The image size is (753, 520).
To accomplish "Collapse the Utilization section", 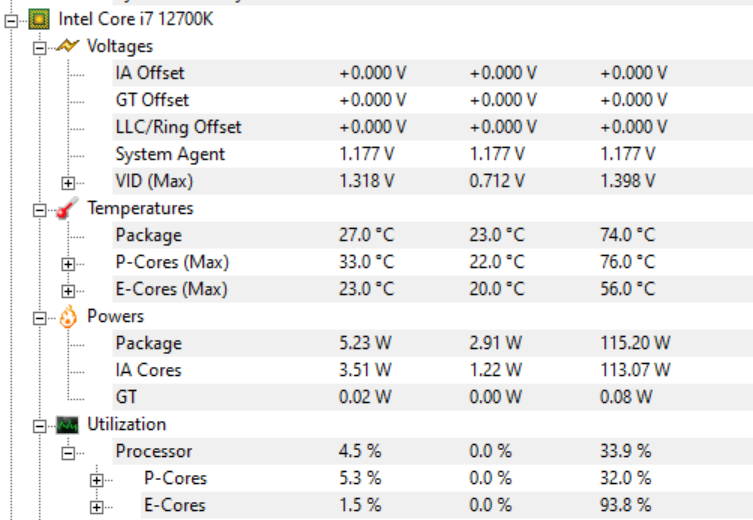I will (x=39, y=426).
